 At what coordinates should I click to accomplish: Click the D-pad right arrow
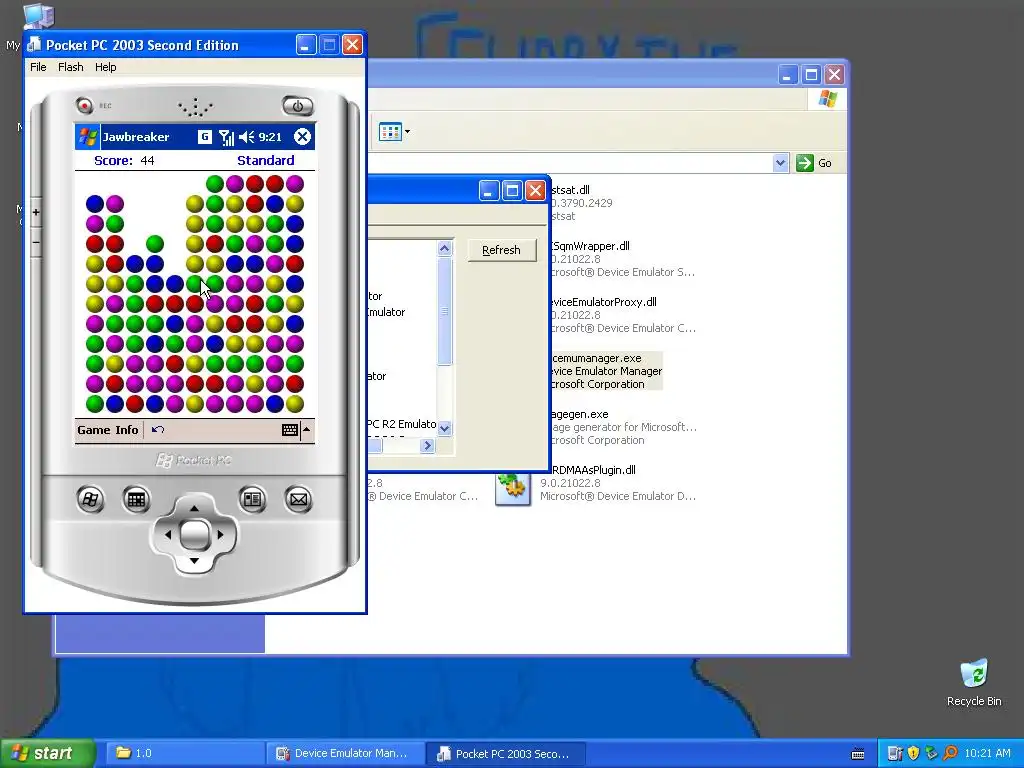click(x=220, y=534)
